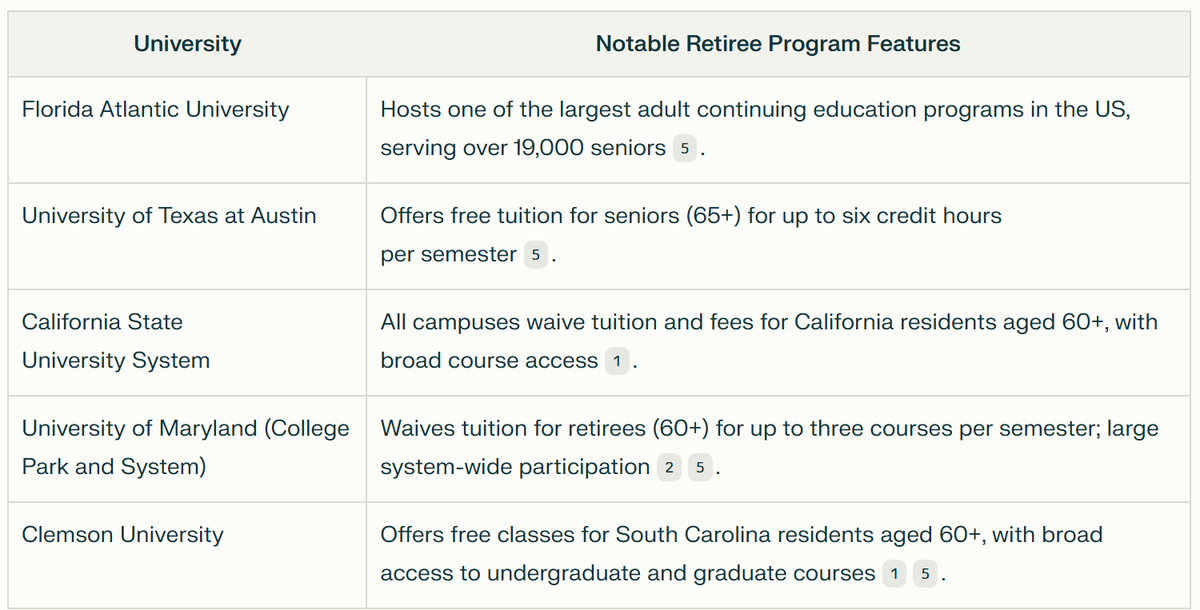Click citation 5 in University of Maryland row
1200x610 pixels.
(698, 468)
